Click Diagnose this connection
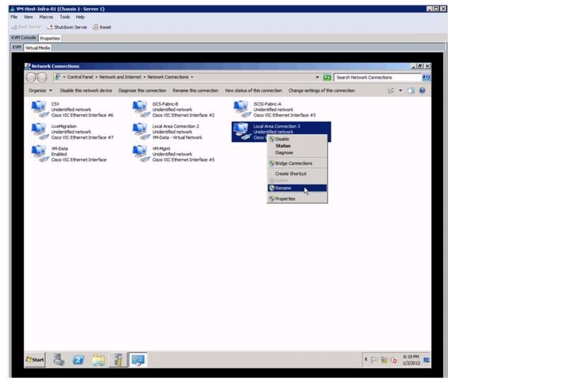 142,90
